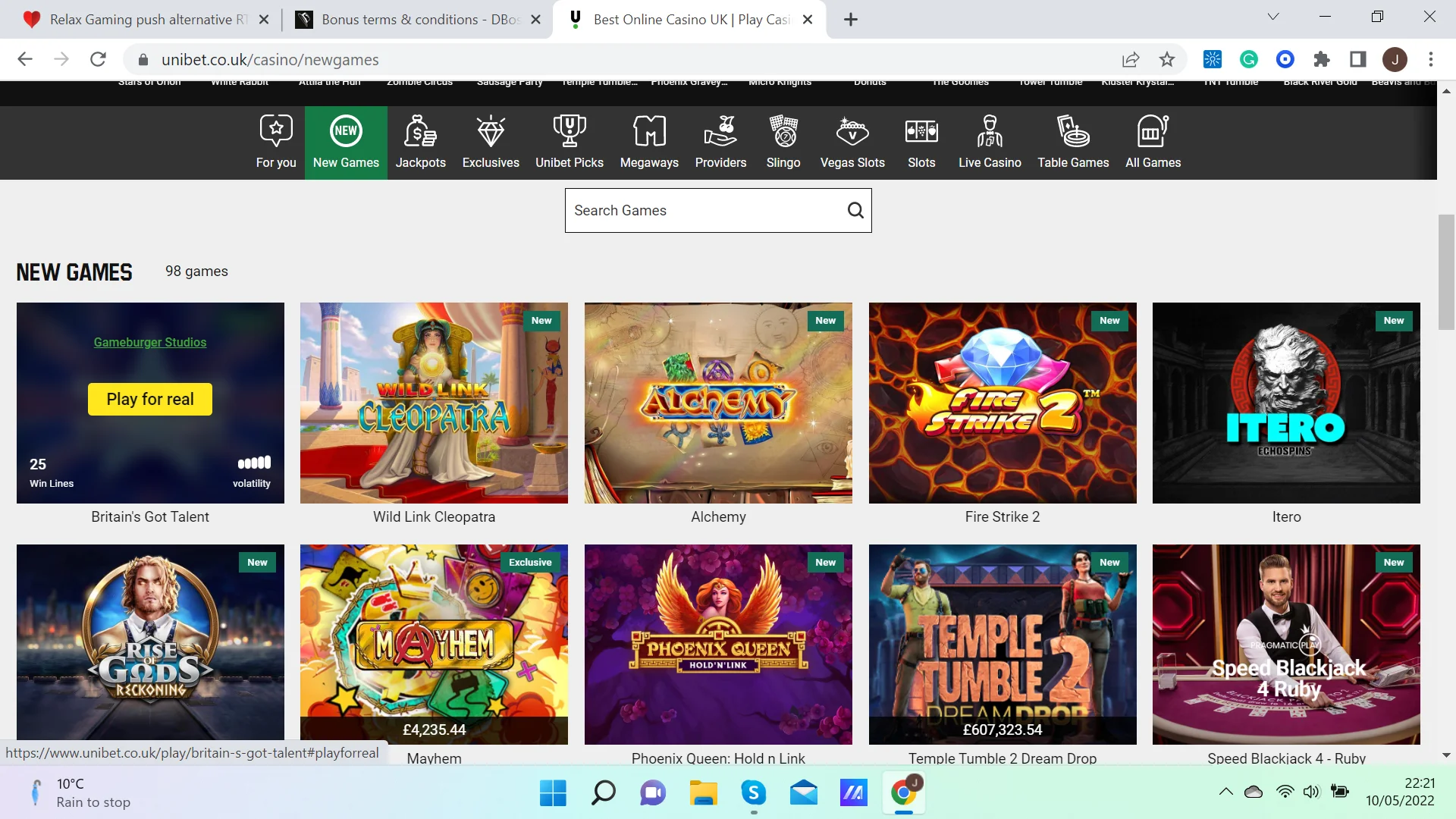Open Skype from taskbar
This screenshot has width=1456, height=819.
(753, 793)
